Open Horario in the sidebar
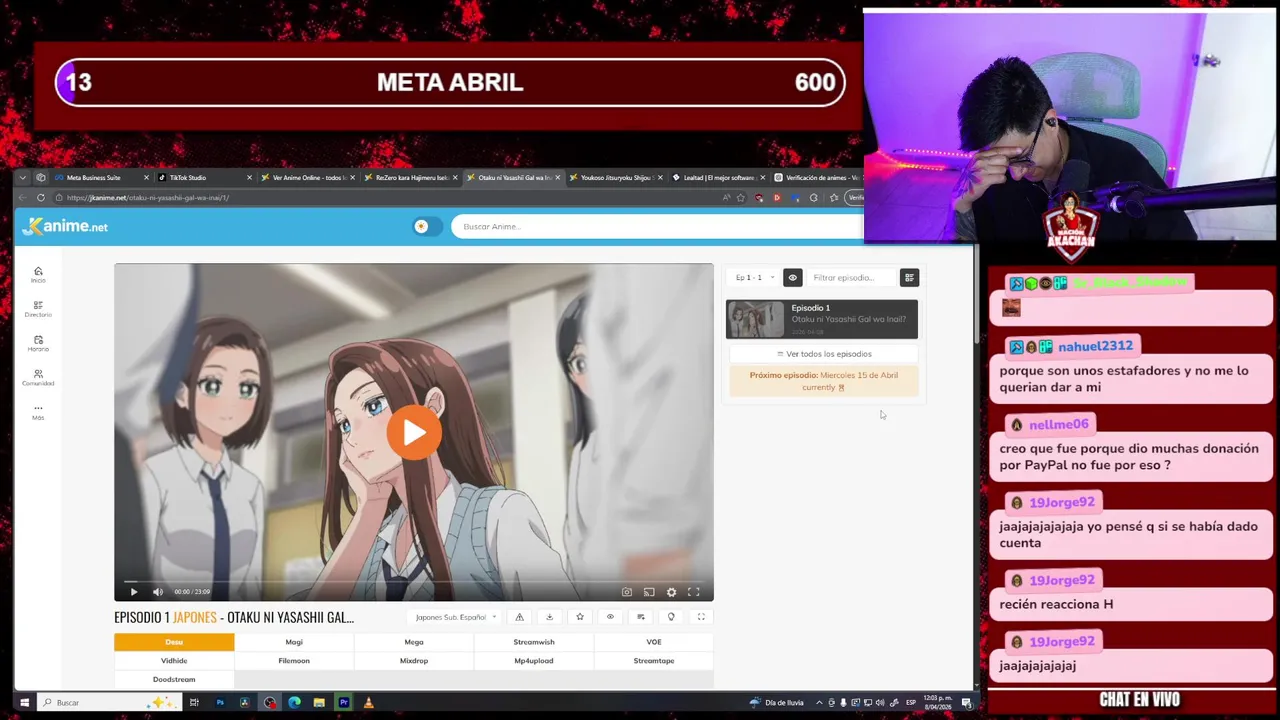This screenshot has width=1280, height=720. point(38,343)
